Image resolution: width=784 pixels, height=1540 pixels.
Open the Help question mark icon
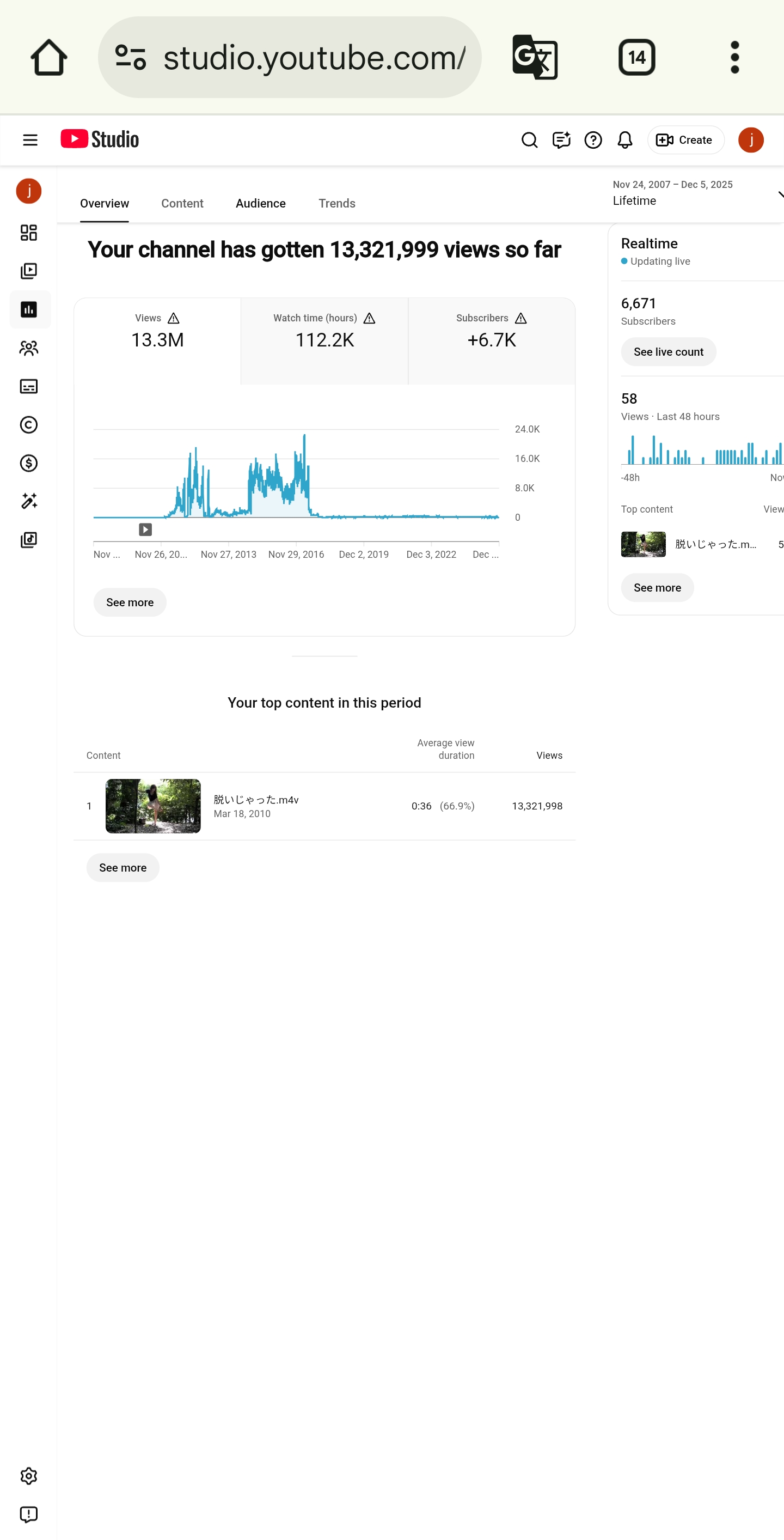[x=593, y=140]
